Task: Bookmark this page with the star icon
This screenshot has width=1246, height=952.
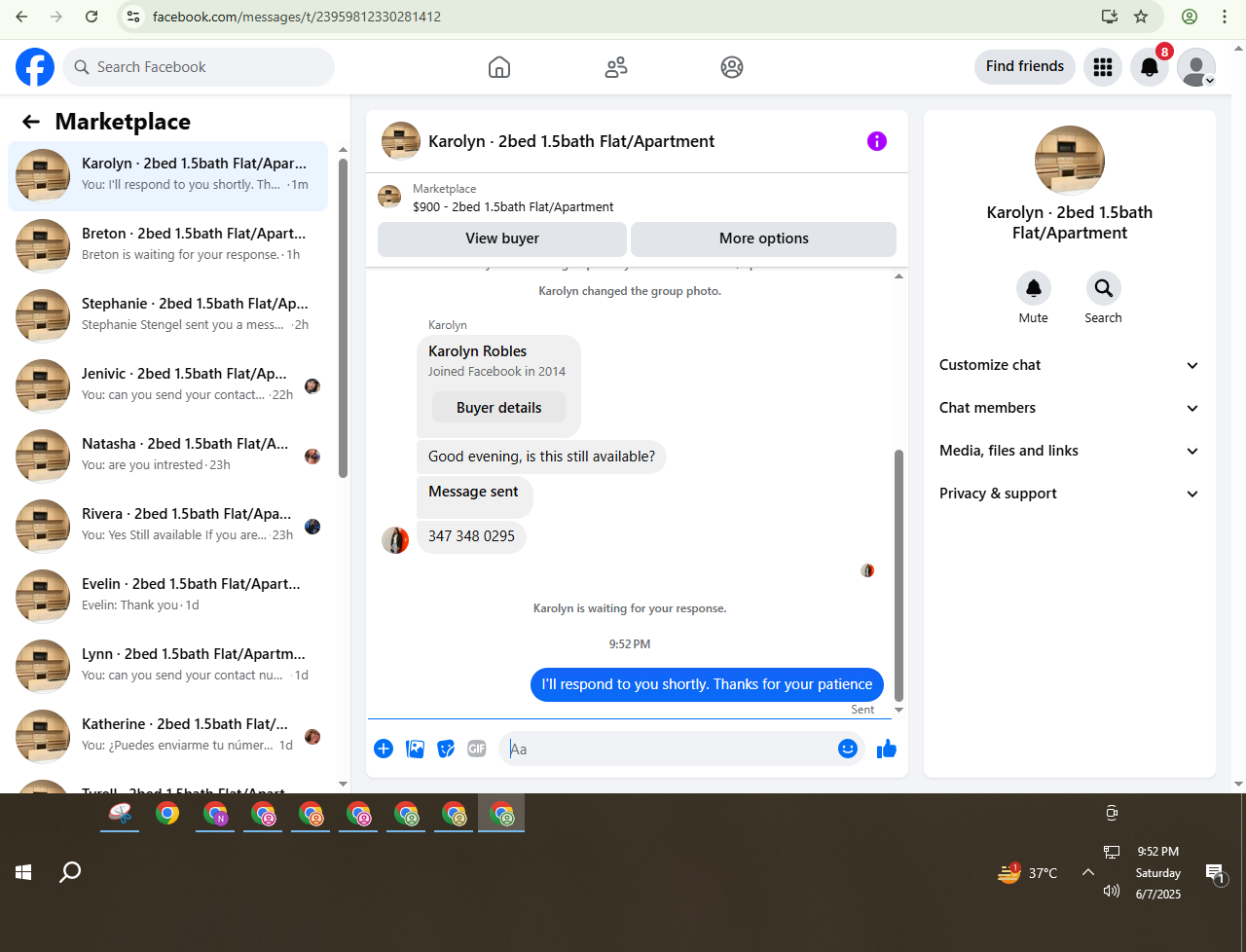Action: (x=1141, y=17)
